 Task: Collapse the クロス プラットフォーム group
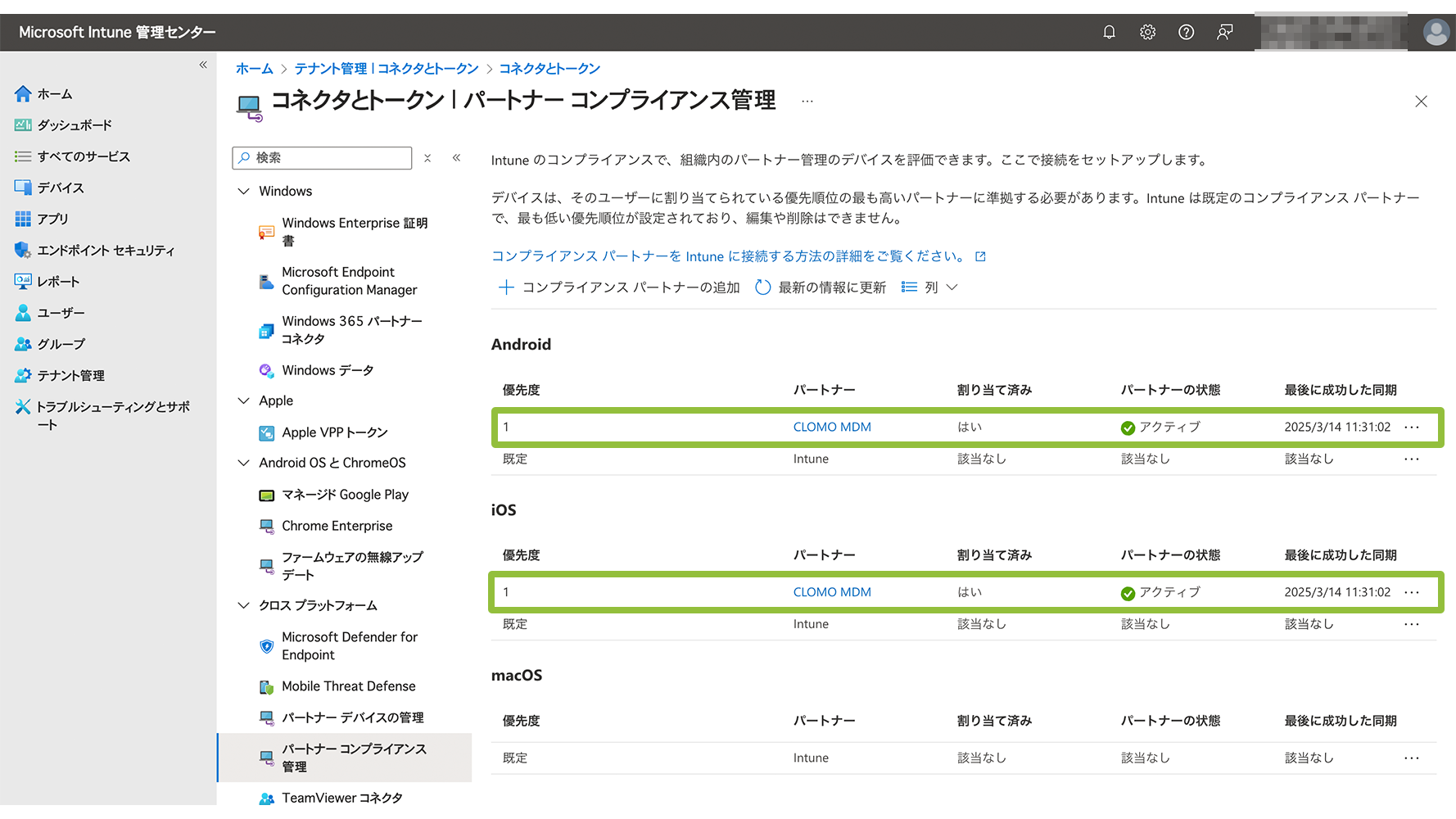[x=243, y=605]
